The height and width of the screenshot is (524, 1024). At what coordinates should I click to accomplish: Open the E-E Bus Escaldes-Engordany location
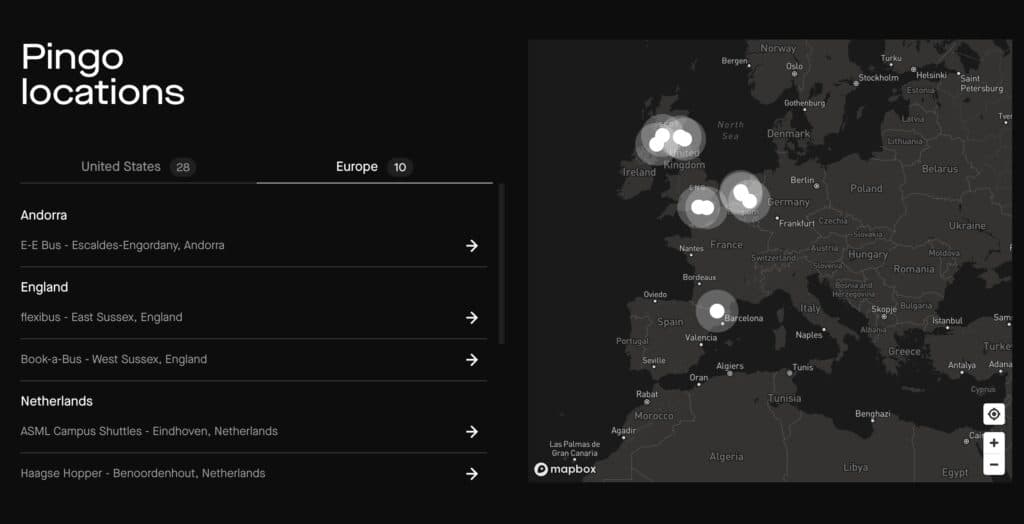click(253, 246)
